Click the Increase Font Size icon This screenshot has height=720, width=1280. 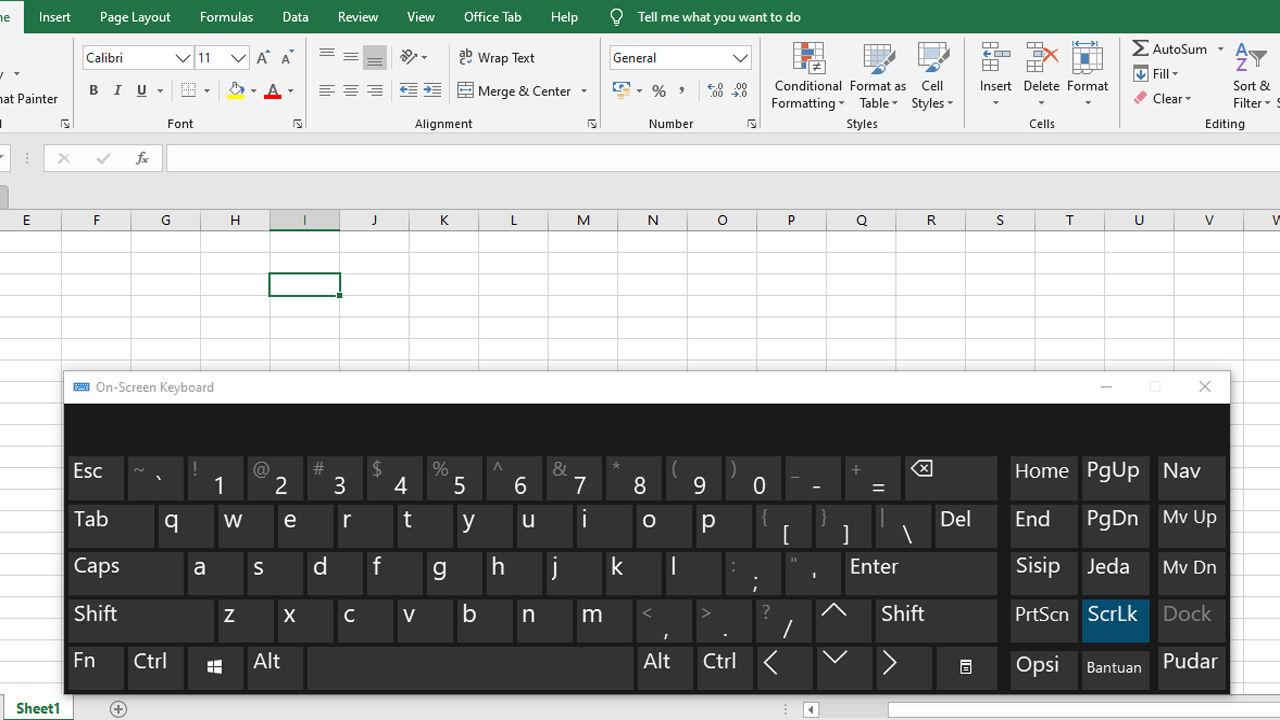tap(263, 58)
